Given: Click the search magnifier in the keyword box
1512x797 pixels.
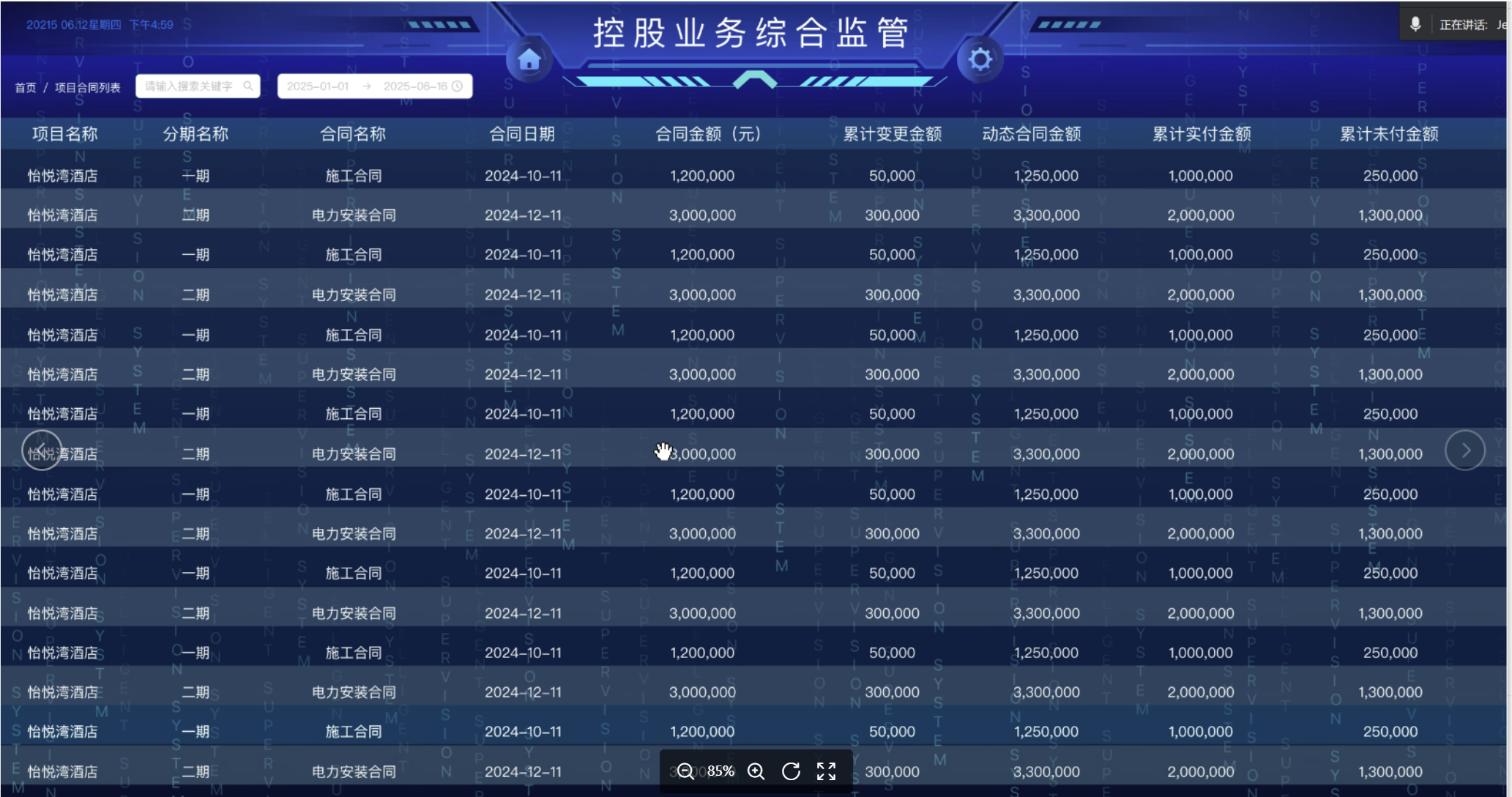Looking at the screenshot, I should pyautogui.click(x=248, y=86).
